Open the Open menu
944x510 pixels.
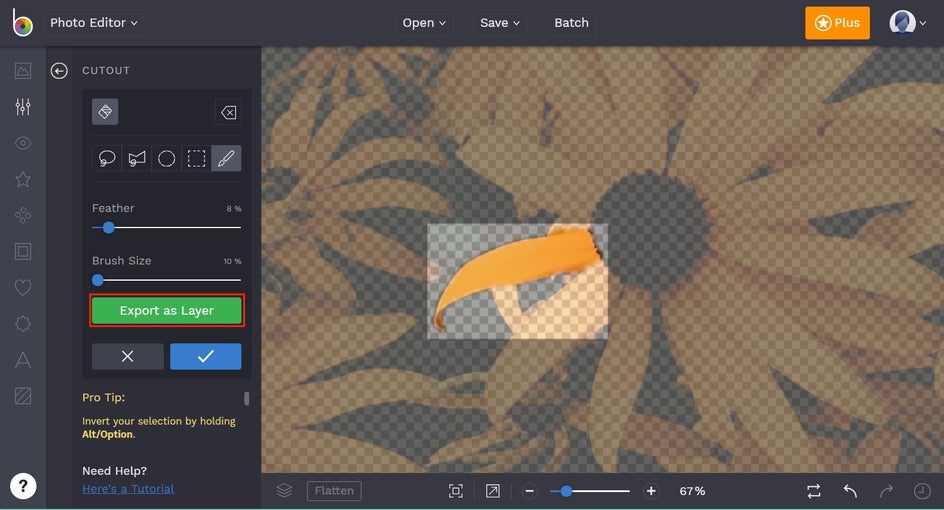point(424,23)
